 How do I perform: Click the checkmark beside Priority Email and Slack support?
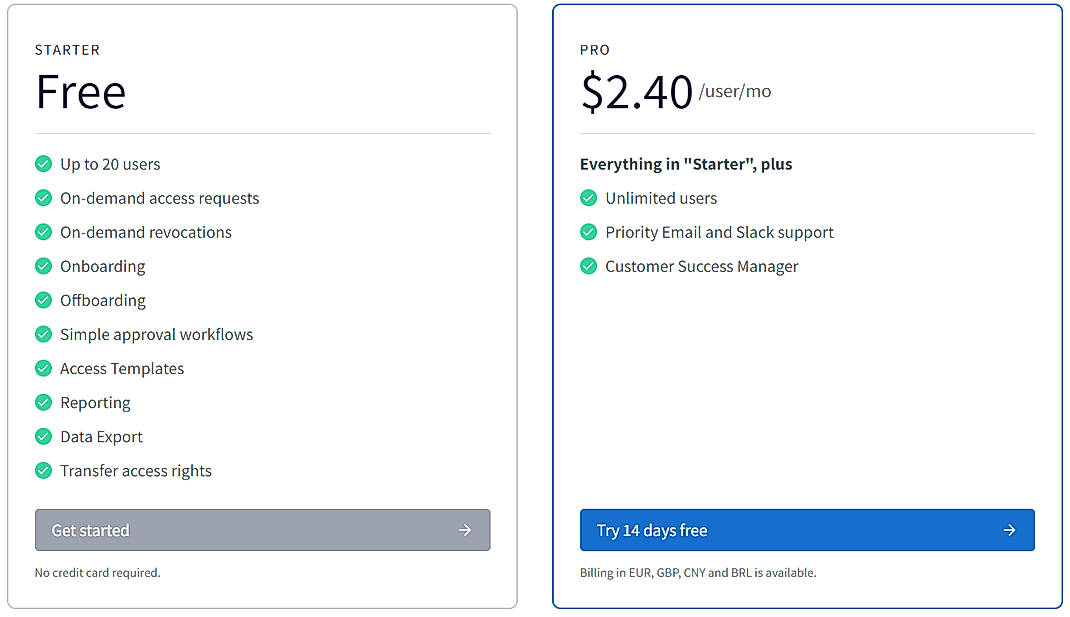pyautogui.click(x=588, y=232)
